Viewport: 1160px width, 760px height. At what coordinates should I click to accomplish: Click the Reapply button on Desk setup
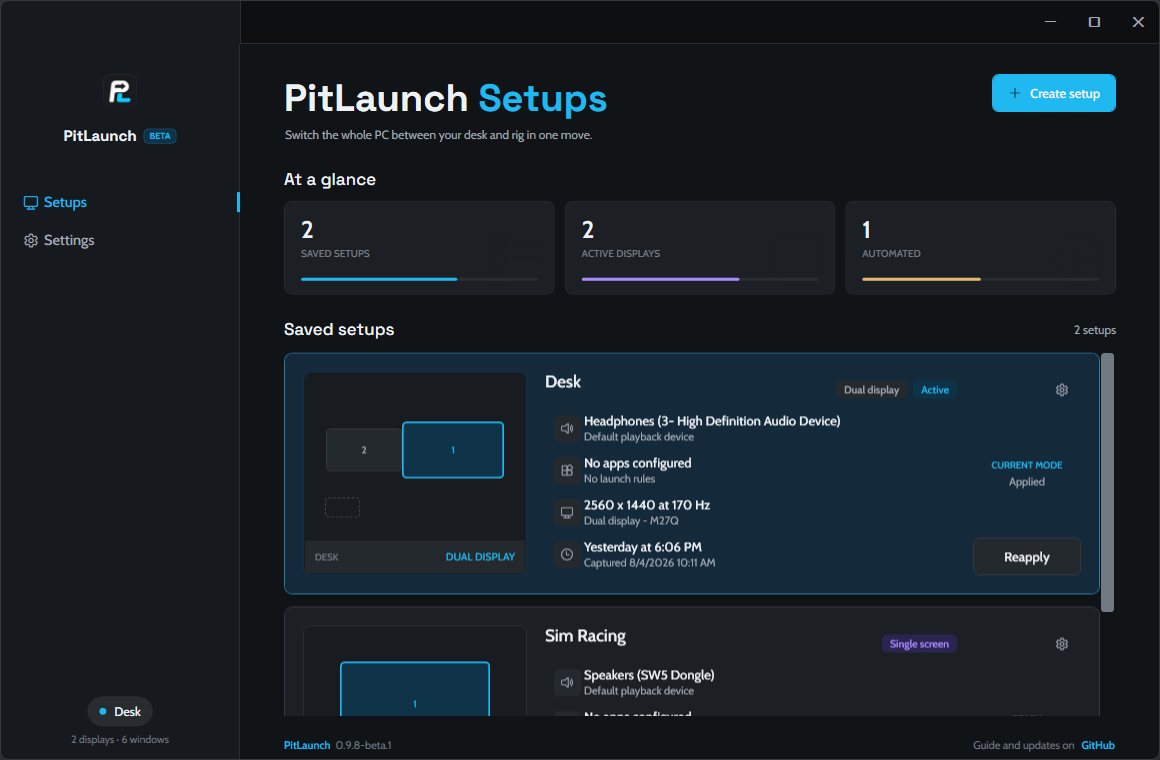point(1026,556)
